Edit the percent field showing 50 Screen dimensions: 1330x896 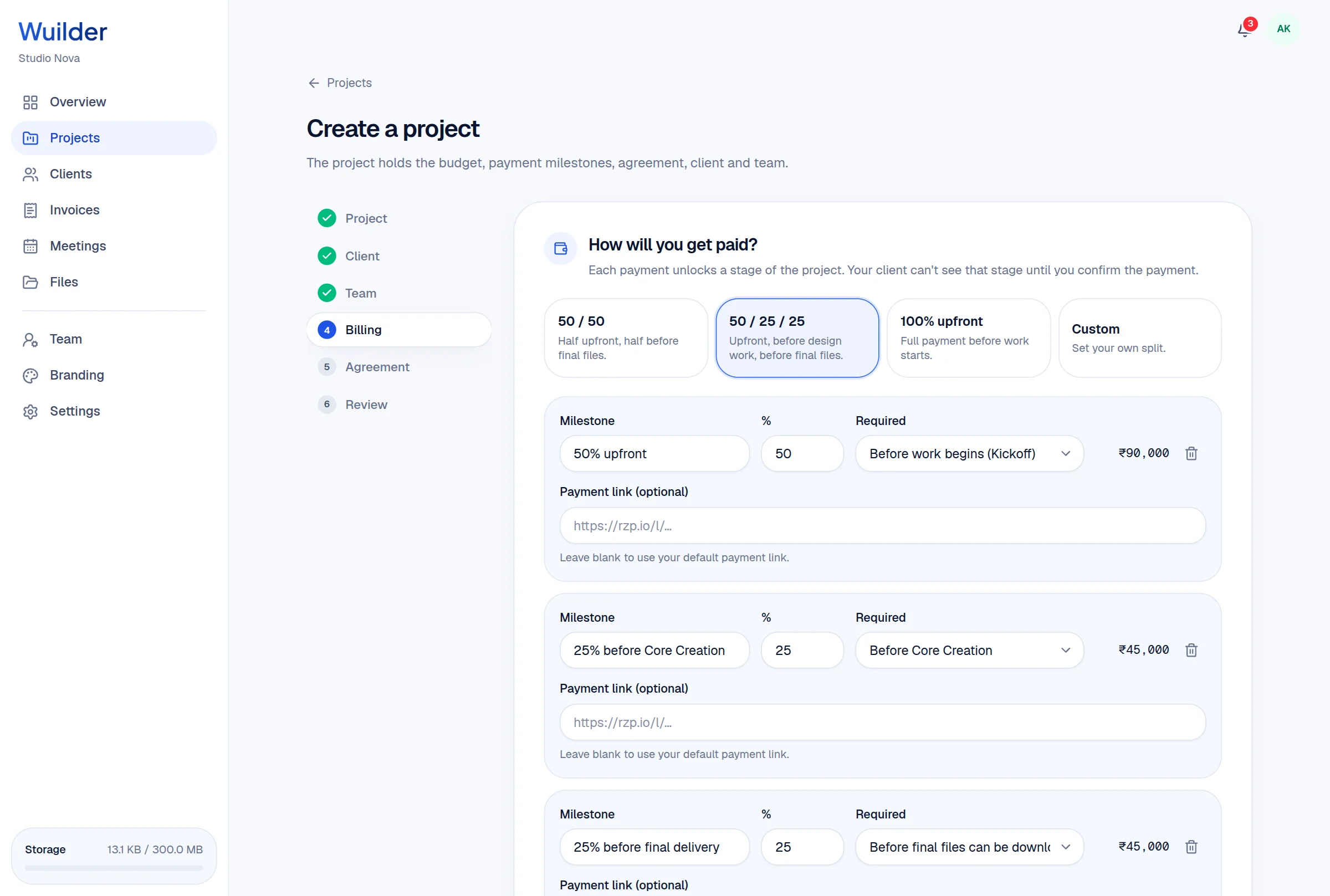point(802,454)
